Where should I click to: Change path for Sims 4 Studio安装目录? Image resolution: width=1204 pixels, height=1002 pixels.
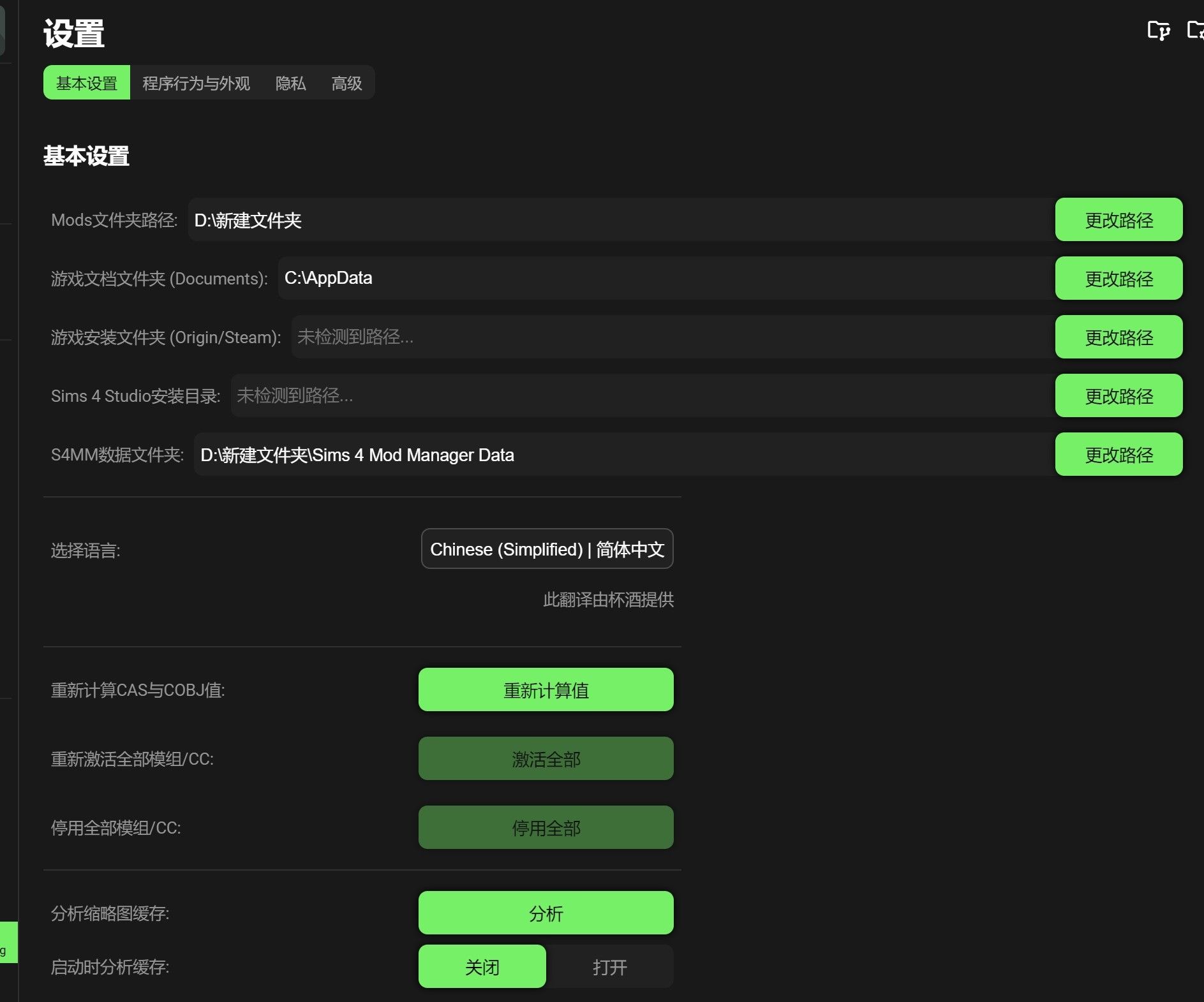coord(1119,396)
